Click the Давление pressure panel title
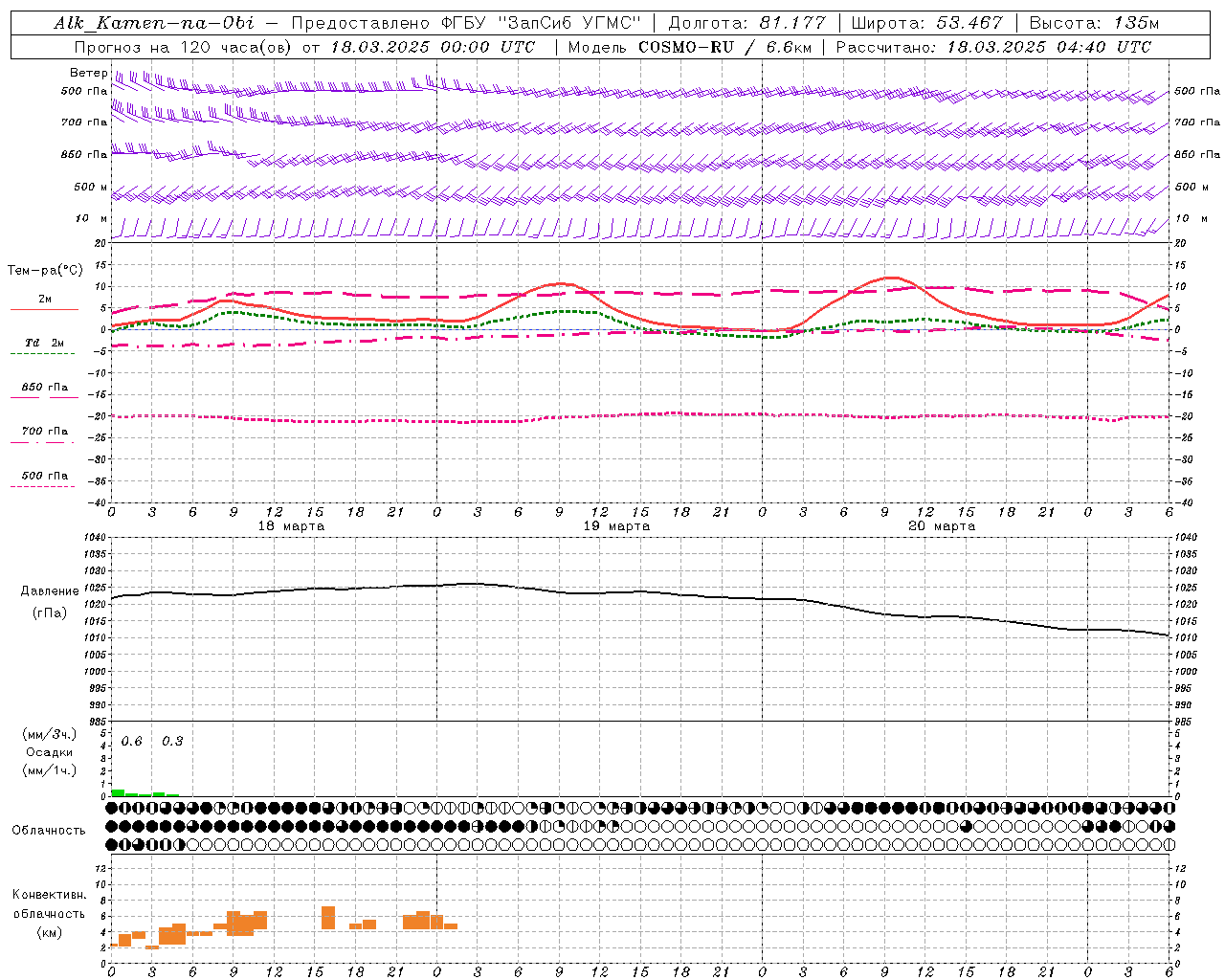Viewport: 1225px width, 980px height. [x=50, y=591]
